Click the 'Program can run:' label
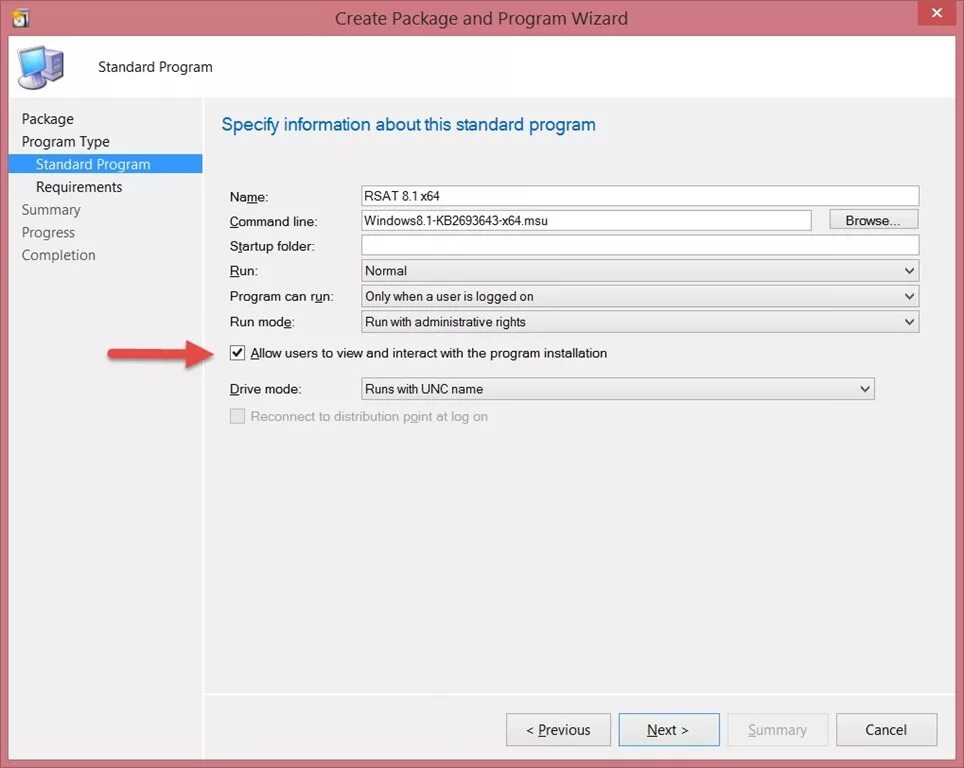The image size is (964, 768). click(282, 296)
